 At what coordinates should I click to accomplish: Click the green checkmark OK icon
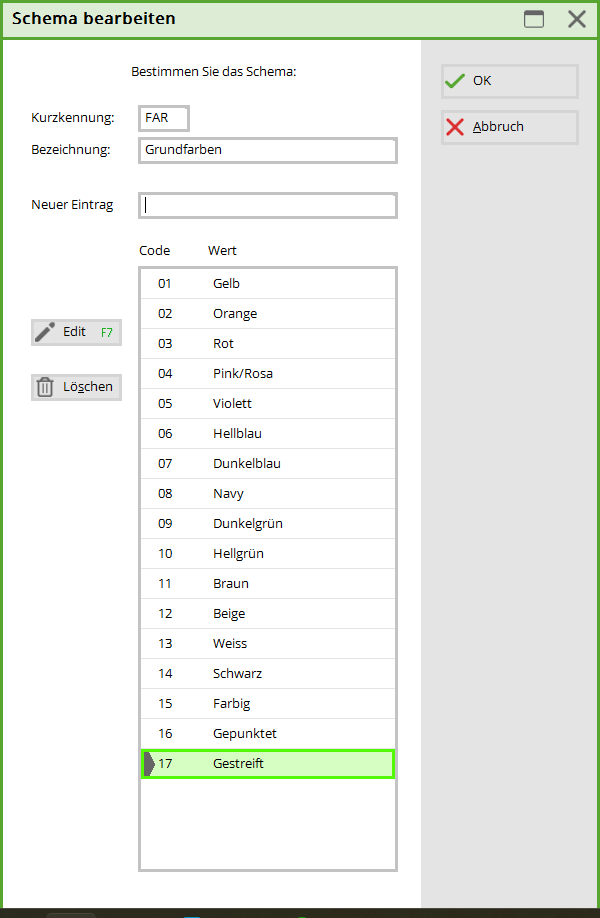click(456, 81)
